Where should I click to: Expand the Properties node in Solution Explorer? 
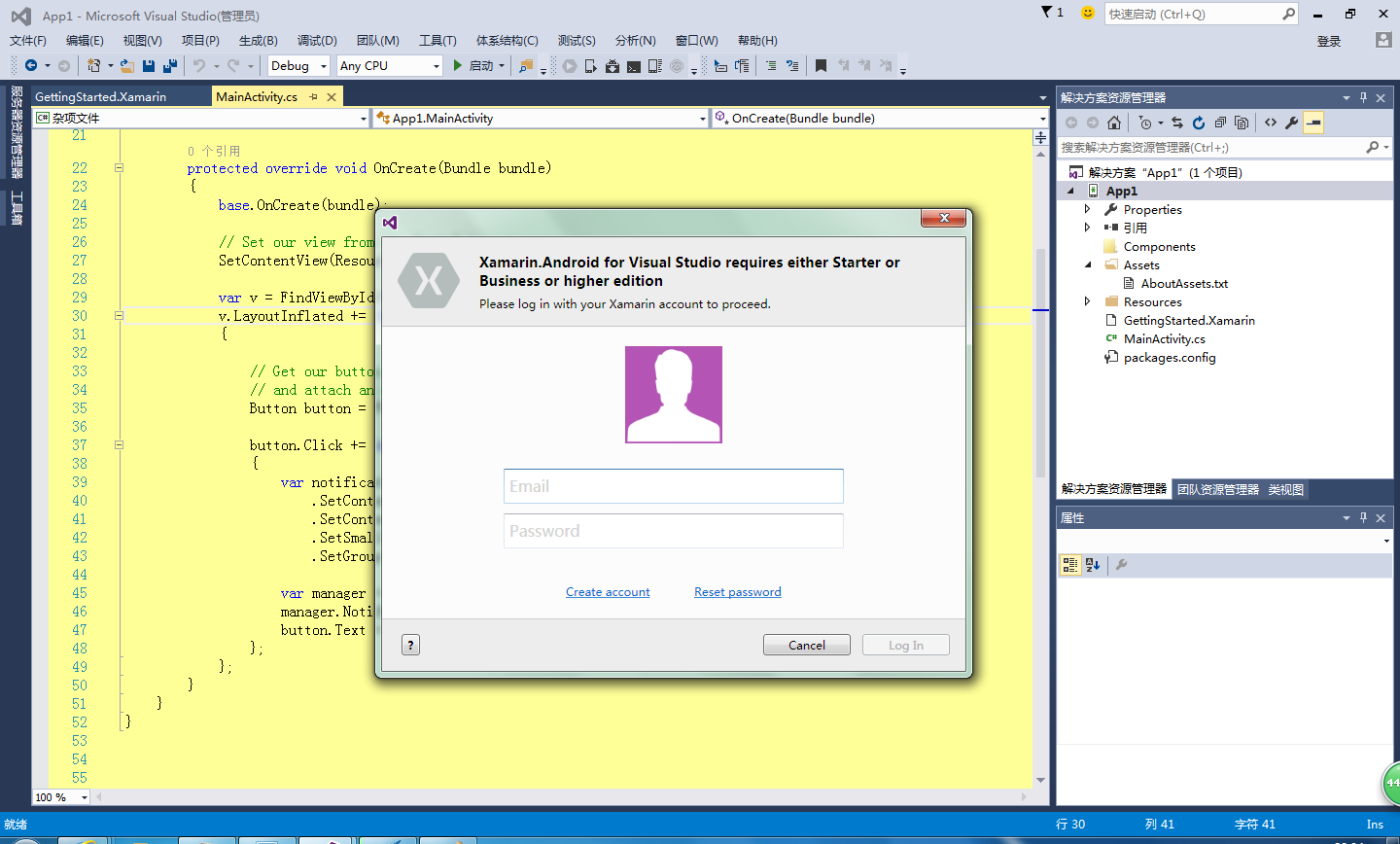tap(1087, 209)
